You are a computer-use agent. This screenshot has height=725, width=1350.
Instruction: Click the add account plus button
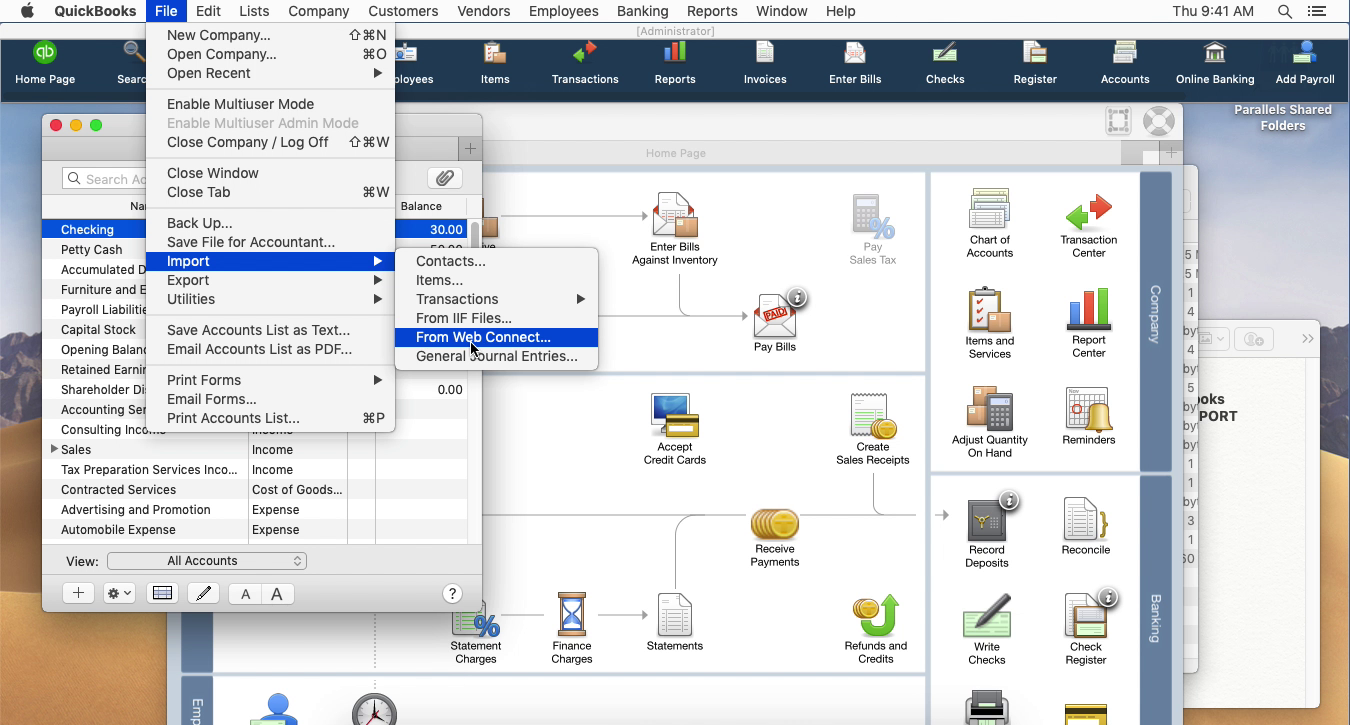(78, 593)
